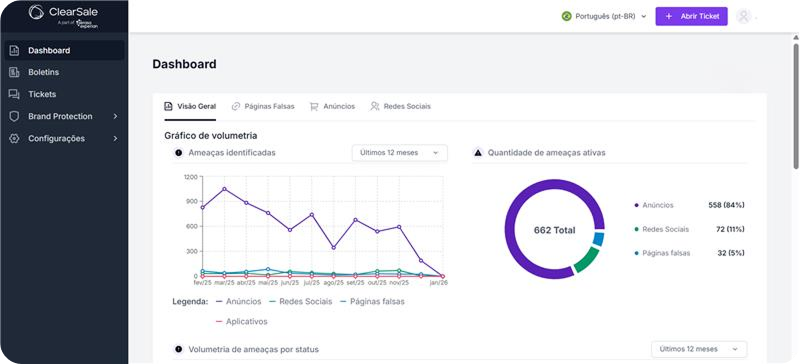Click the Brand Protection shield icon
The width and height of the screenshot is (800, 364).
pos(14,116)
